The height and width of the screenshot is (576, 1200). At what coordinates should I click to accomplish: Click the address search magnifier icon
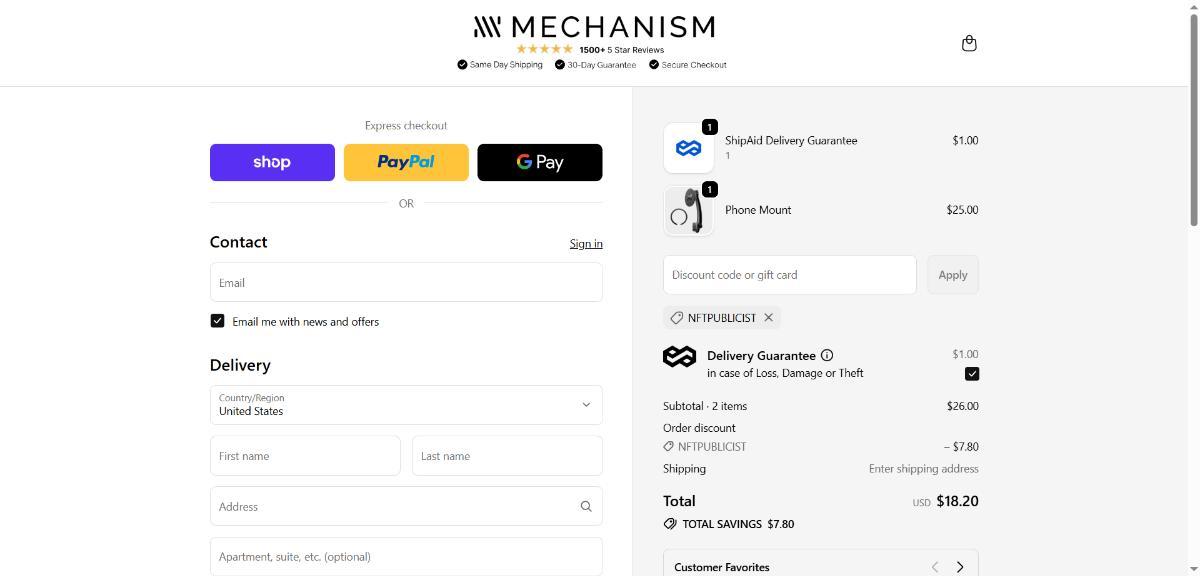coord(586,506)
